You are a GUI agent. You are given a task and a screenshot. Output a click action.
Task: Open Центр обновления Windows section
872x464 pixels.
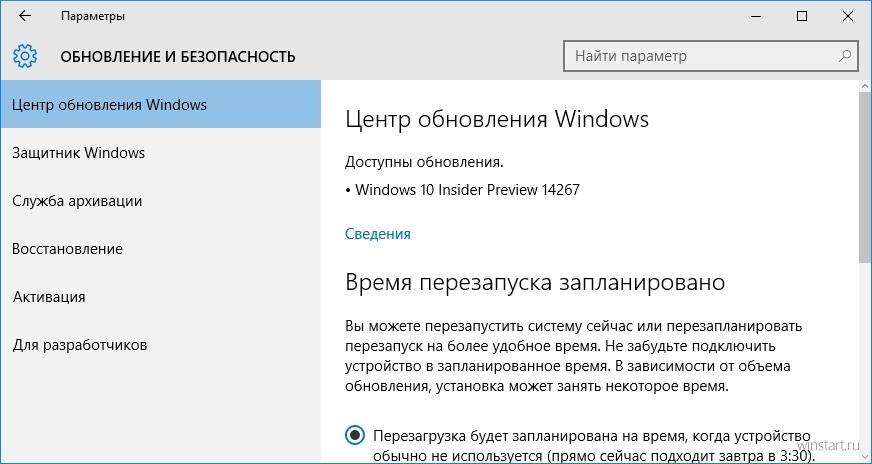tap(161, 105)
